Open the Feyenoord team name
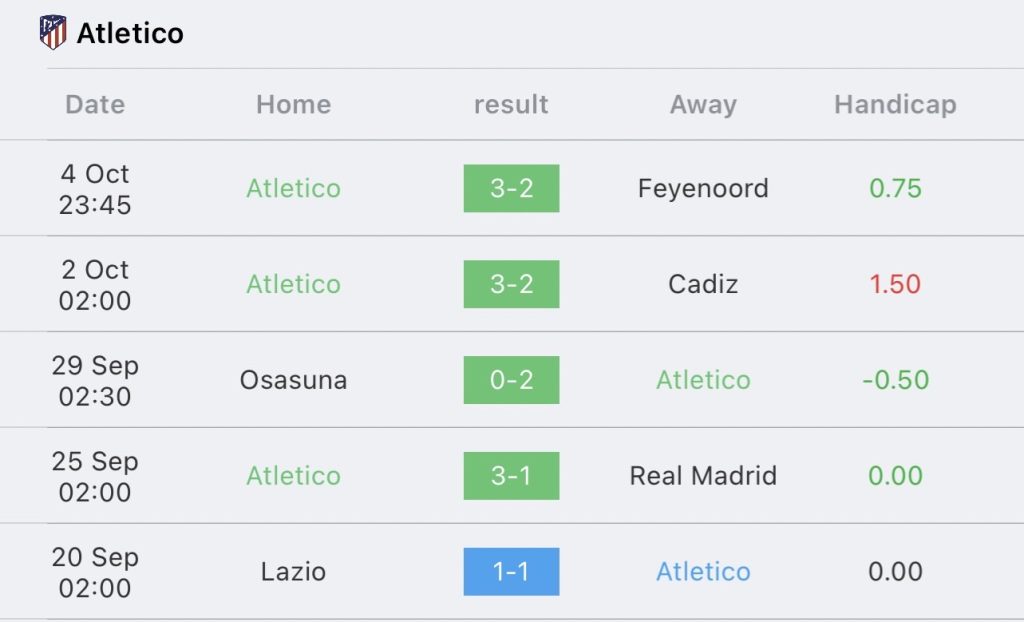The height and width of the screenshot is (622, 1024). tap(703, 189)
